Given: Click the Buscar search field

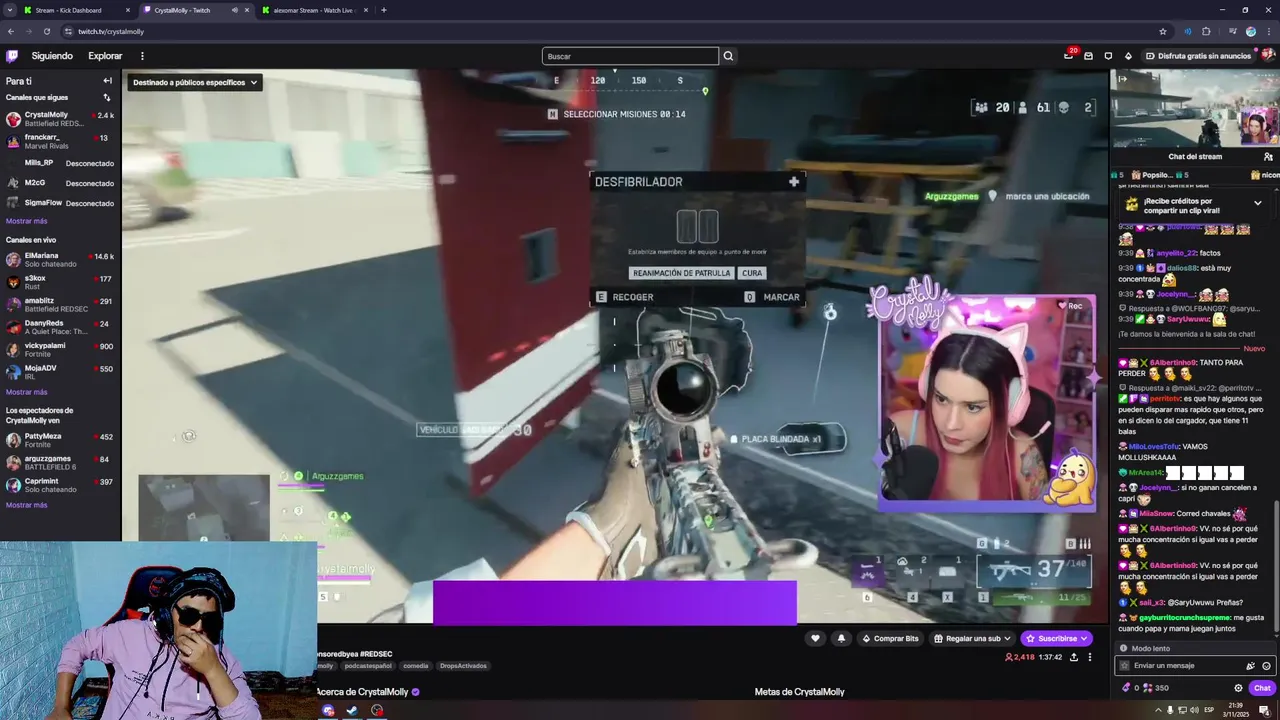Looking at the screenshot, I should (630, 56).
